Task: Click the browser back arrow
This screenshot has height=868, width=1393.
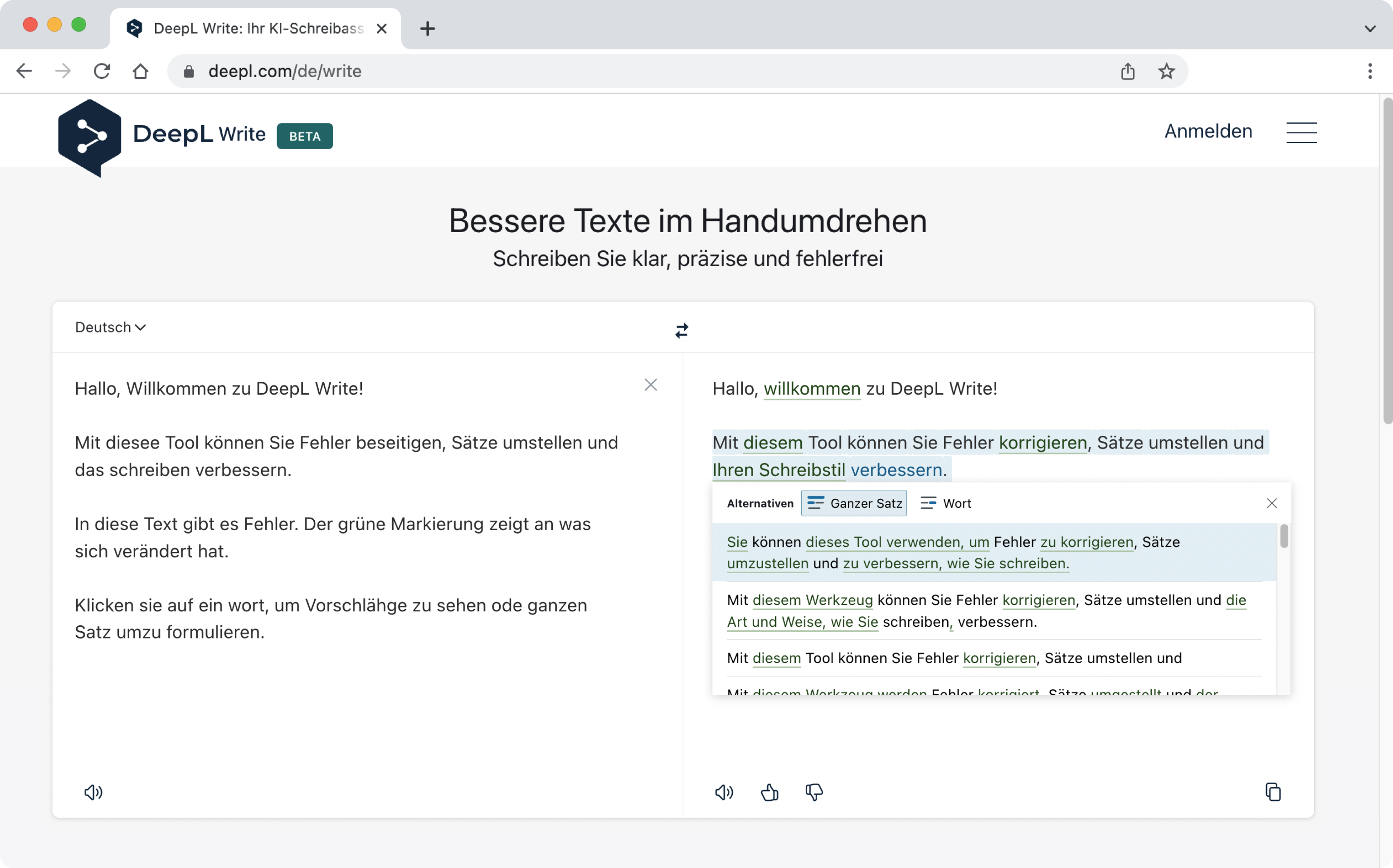Action: click(x=24, y=71)
